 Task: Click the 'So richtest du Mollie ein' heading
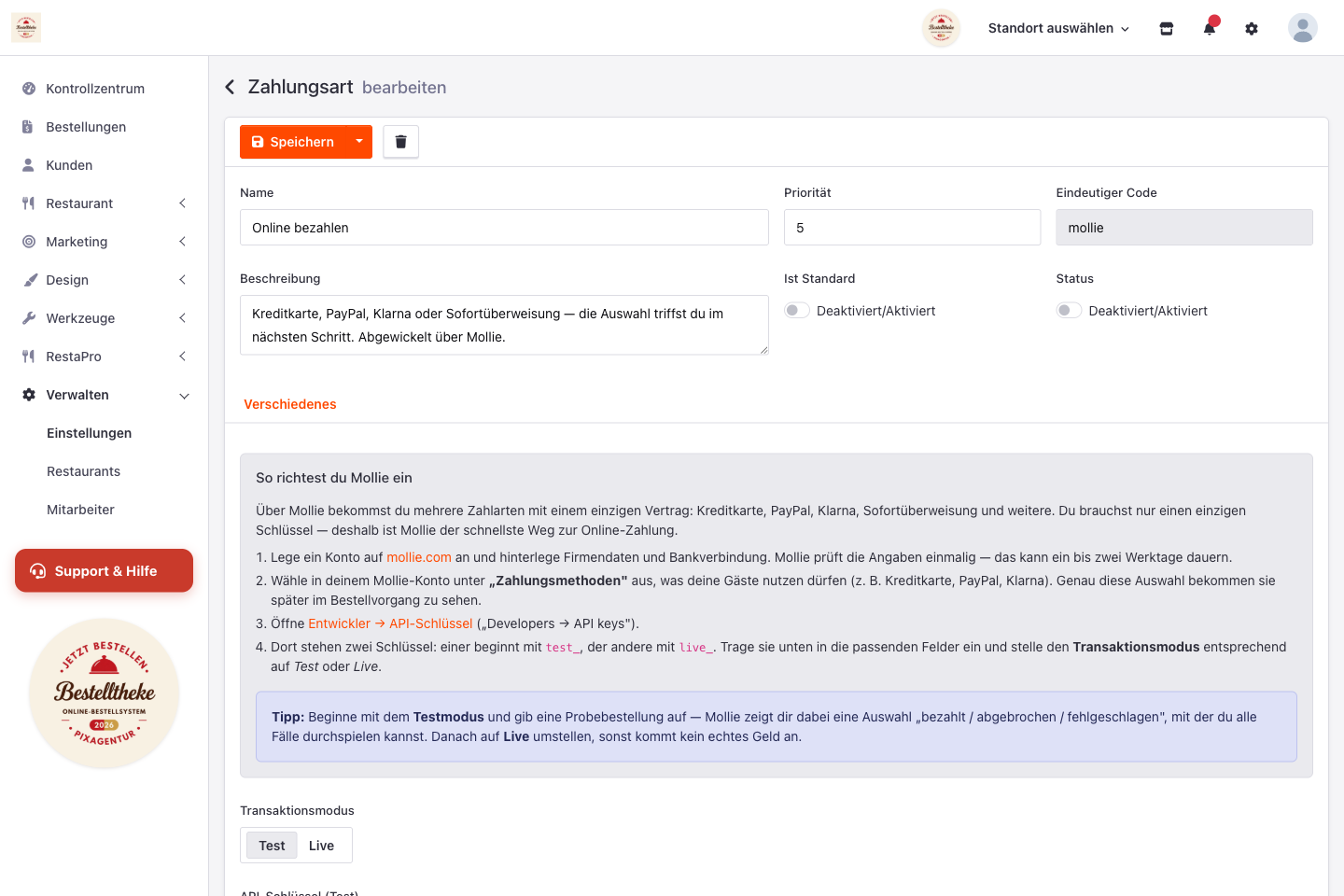[x=334, y=478]
